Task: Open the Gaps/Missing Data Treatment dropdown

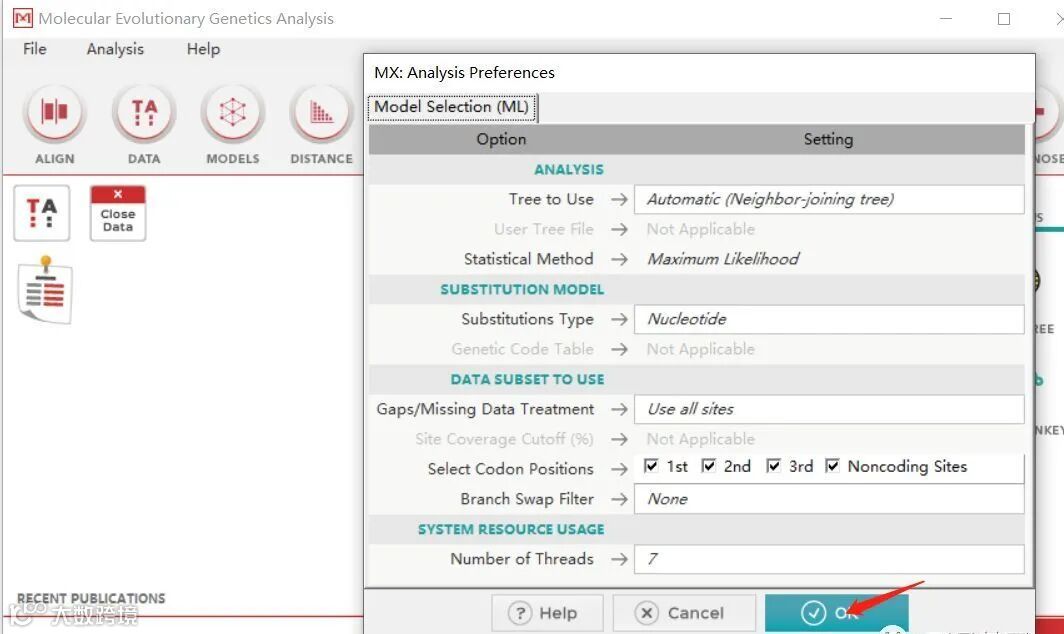Action: (829, 409)
